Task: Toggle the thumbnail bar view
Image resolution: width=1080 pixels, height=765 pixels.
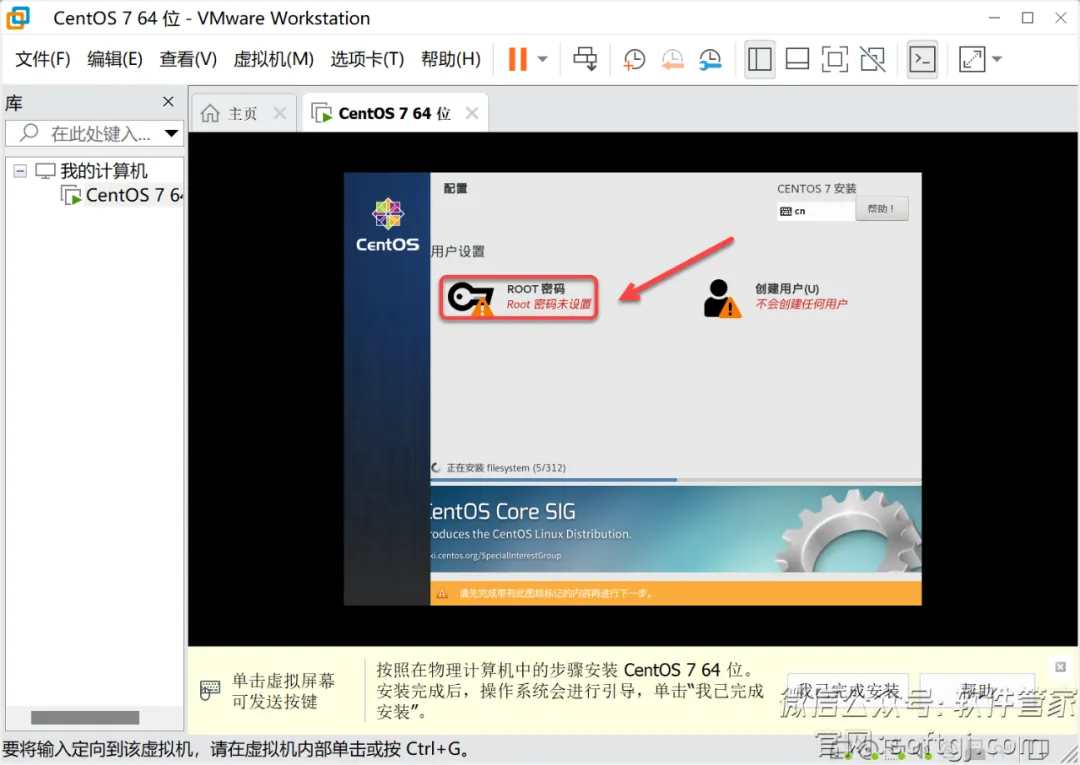Action: pyautogui.click(x=797, y=59)
